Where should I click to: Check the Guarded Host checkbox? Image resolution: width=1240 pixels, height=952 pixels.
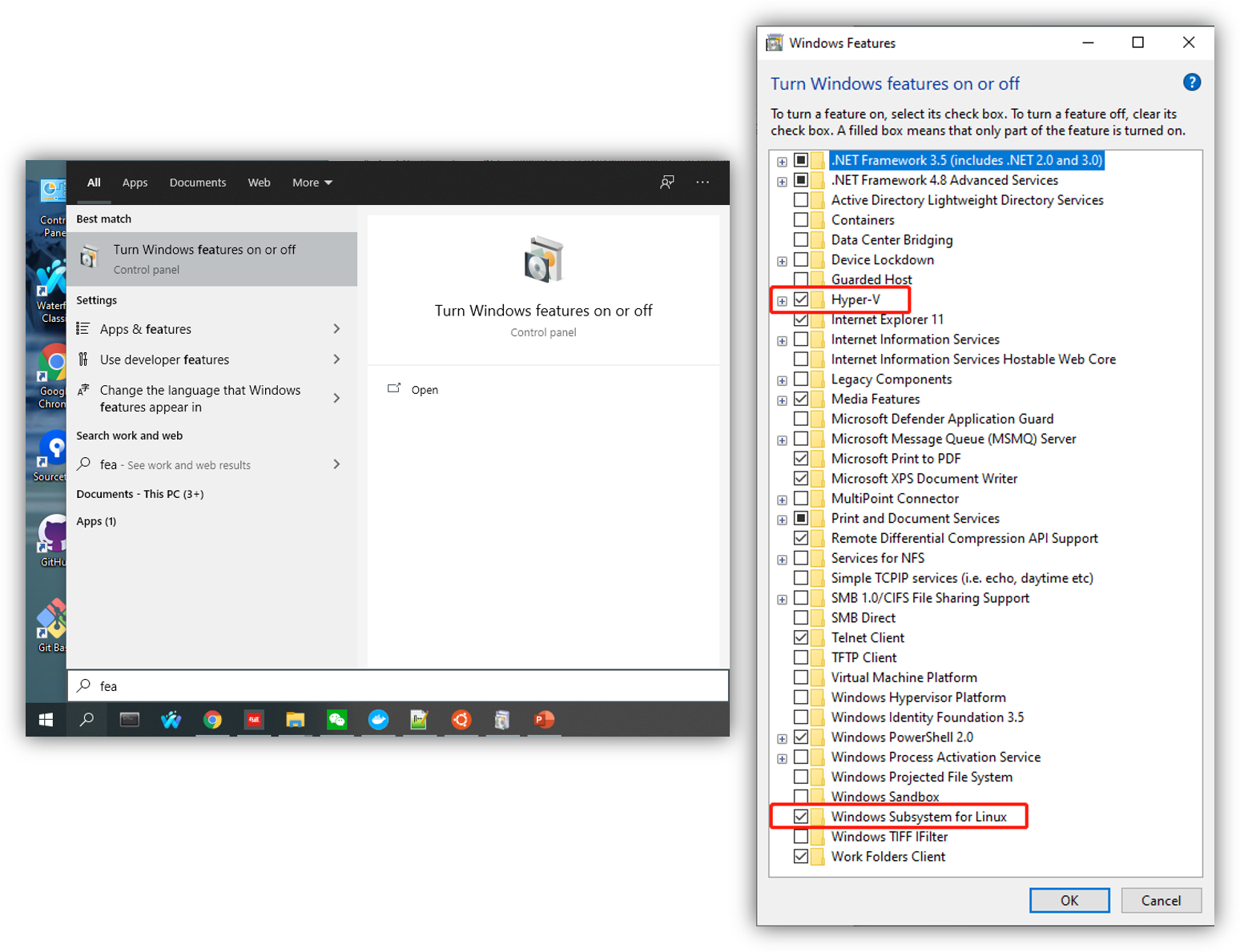[x=800, y=279]
